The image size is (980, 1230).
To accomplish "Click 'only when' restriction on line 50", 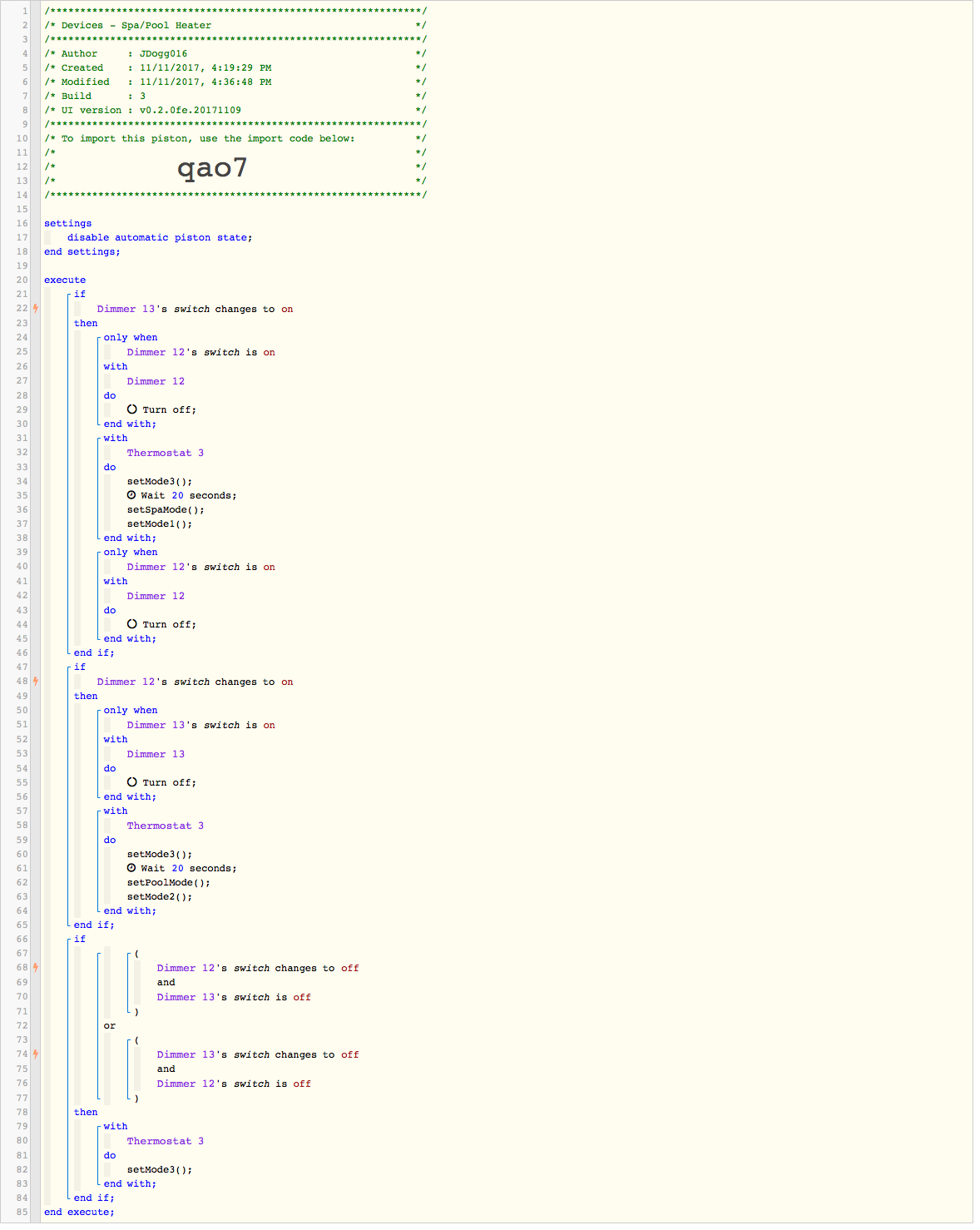I will click(131, 710).
